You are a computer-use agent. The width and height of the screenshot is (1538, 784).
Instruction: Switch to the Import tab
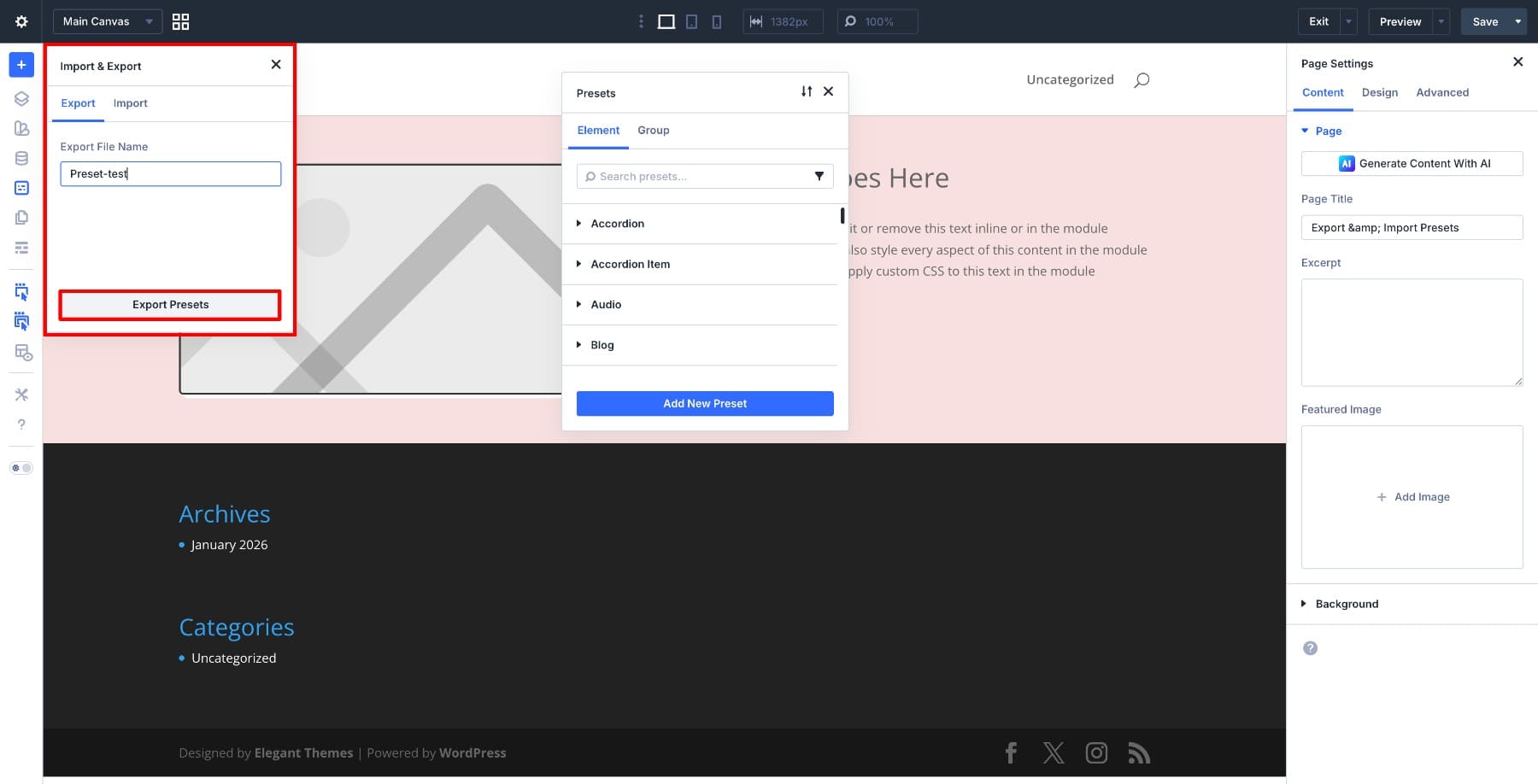(x=130, y=103)
